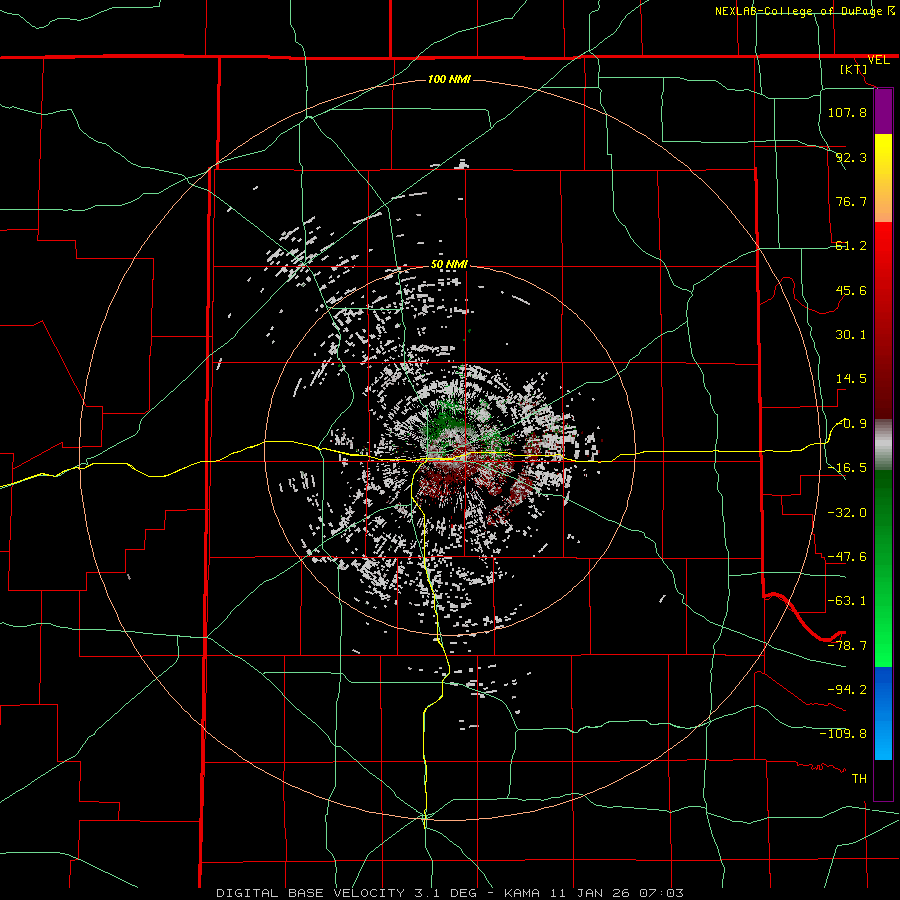The image size is (900, 900).
Task: Click the 45.6 velocity scale value
Action: [x=851, y=290]
